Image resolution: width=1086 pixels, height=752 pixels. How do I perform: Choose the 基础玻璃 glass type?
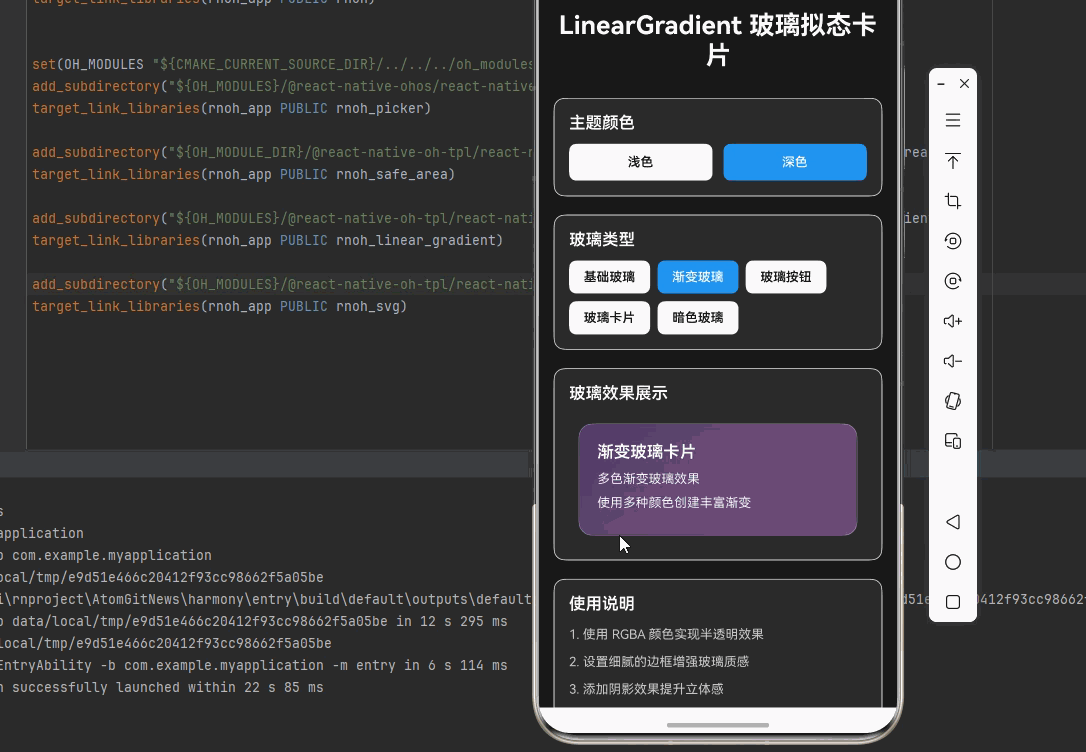click(x=609, y=277)
